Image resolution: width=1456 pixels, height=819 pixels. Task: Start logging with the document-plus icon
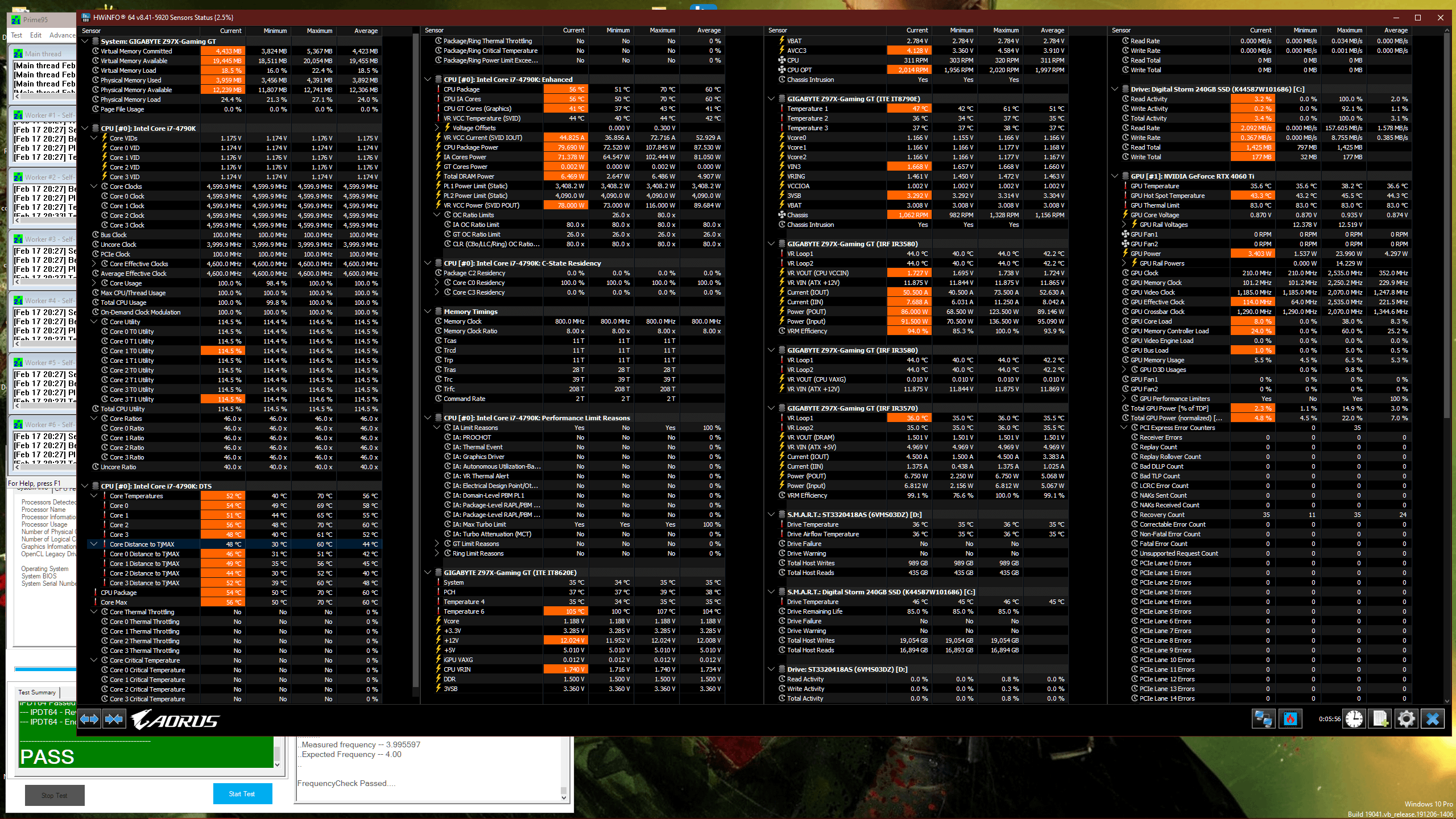coord(1380,719)
